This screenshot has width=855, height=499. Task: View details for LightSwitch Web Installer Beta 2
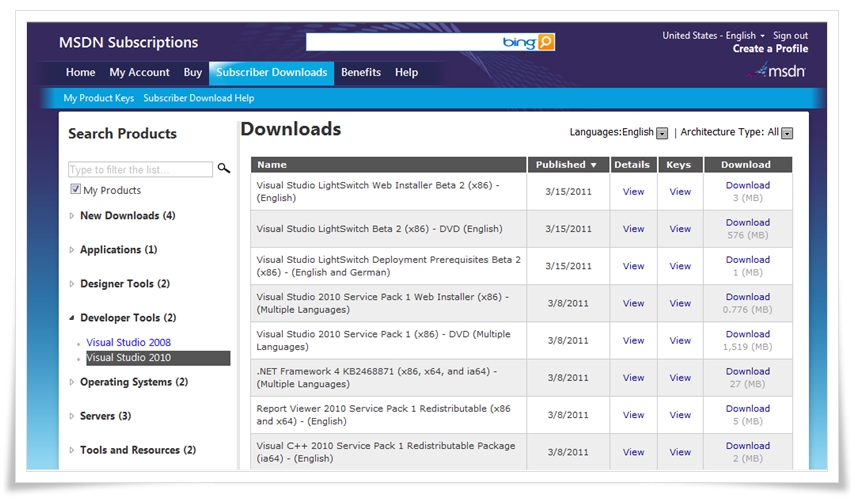click(633, 192)
